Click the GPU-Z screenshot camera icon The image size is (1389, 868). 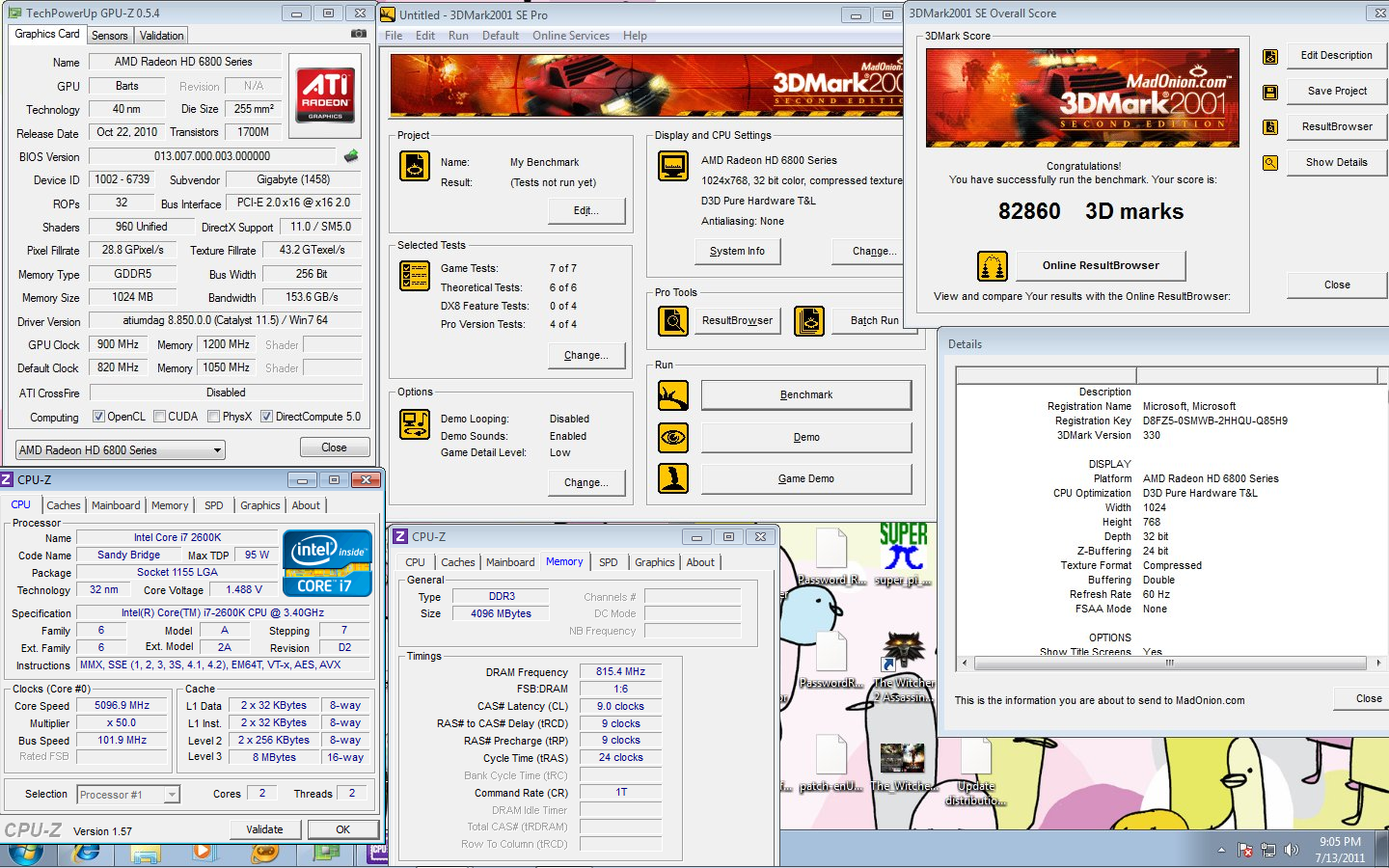pyautogui.click(x=358, y=33)
